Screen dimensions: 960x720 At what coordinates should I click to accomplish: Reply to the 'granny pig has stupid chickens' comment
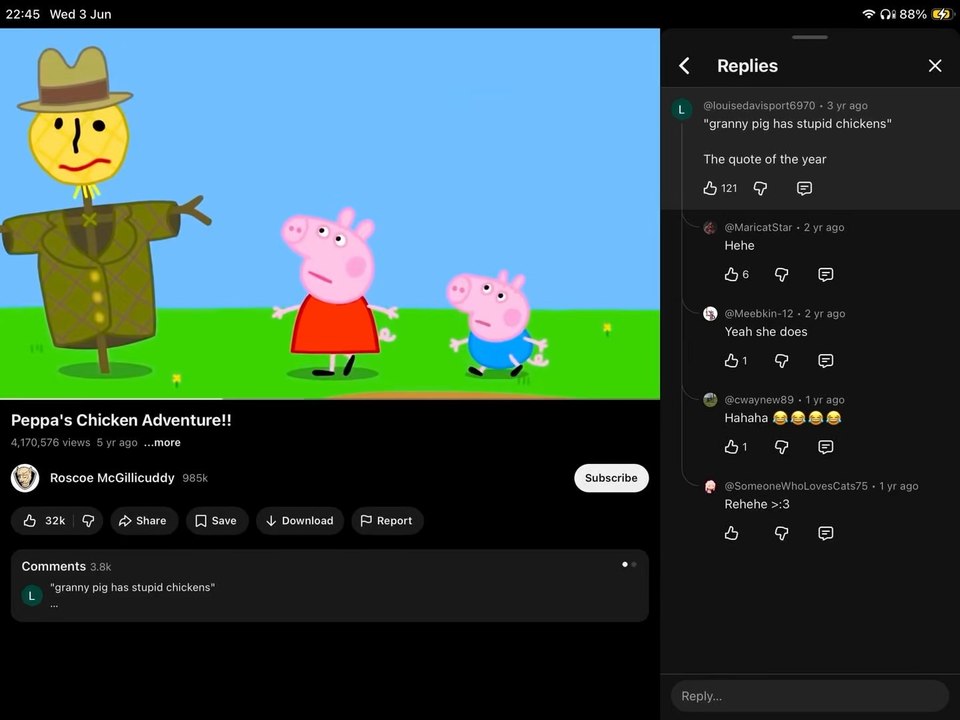(x=804, y=188)
